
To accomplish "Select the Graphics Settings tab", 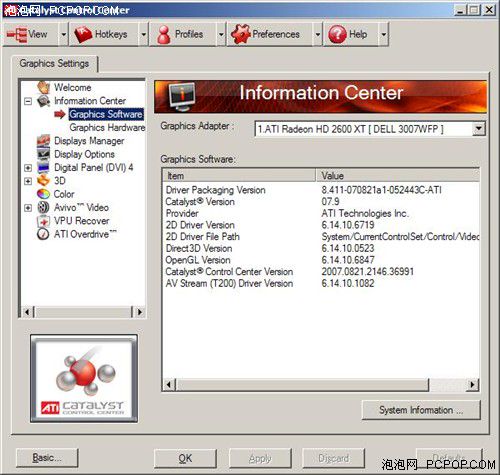I will click(x=54, y=63).
